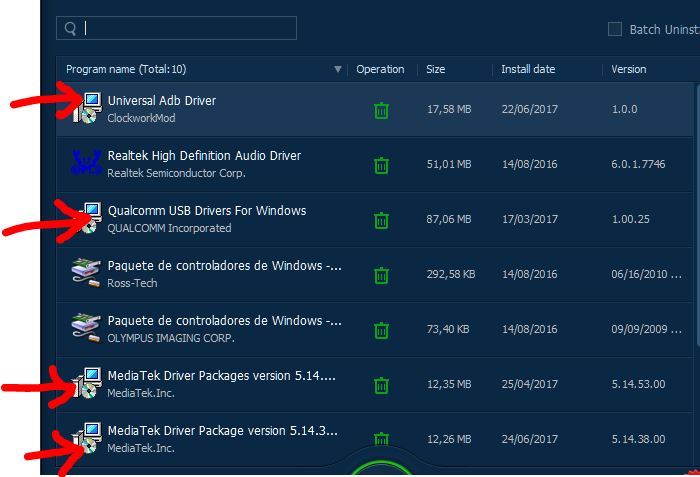Select the Realtek High Definition Audio Driver row
This screenshot has height=477, width=700.
pyautogui.click(x=375, y=164)
